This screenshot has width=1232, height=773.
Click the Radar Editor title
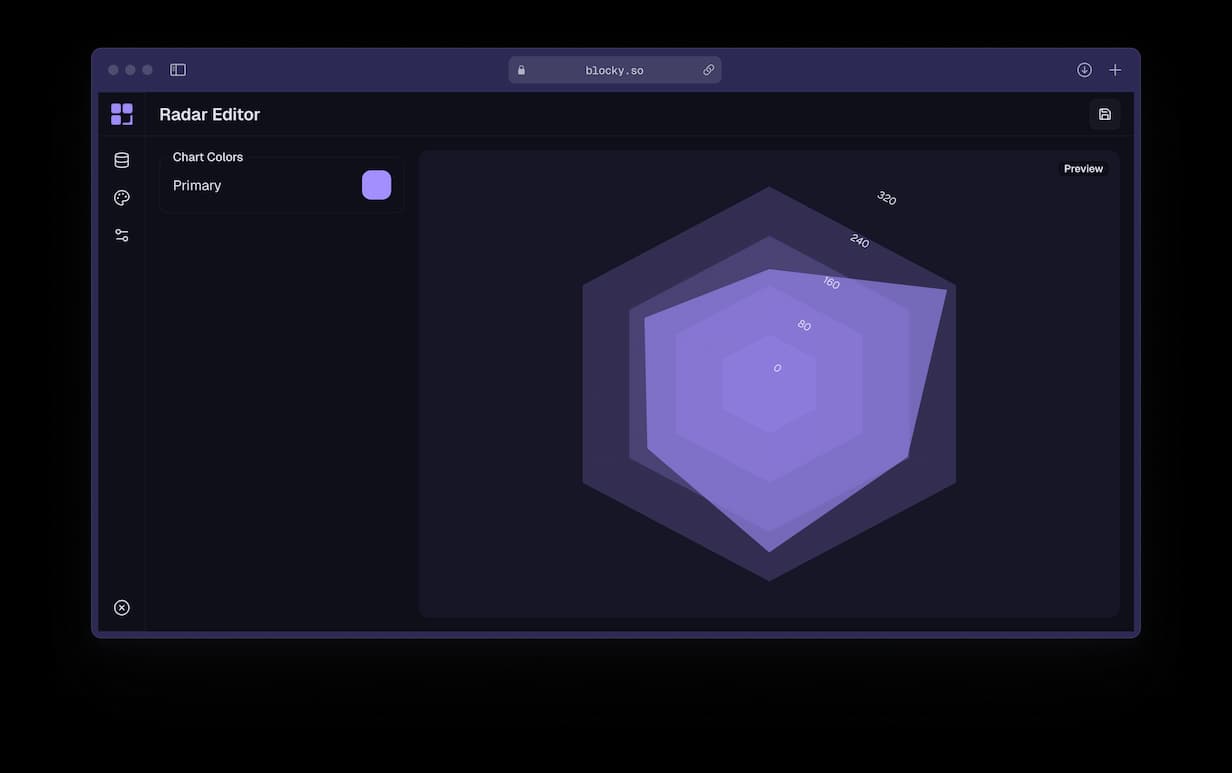click(210, 114)
